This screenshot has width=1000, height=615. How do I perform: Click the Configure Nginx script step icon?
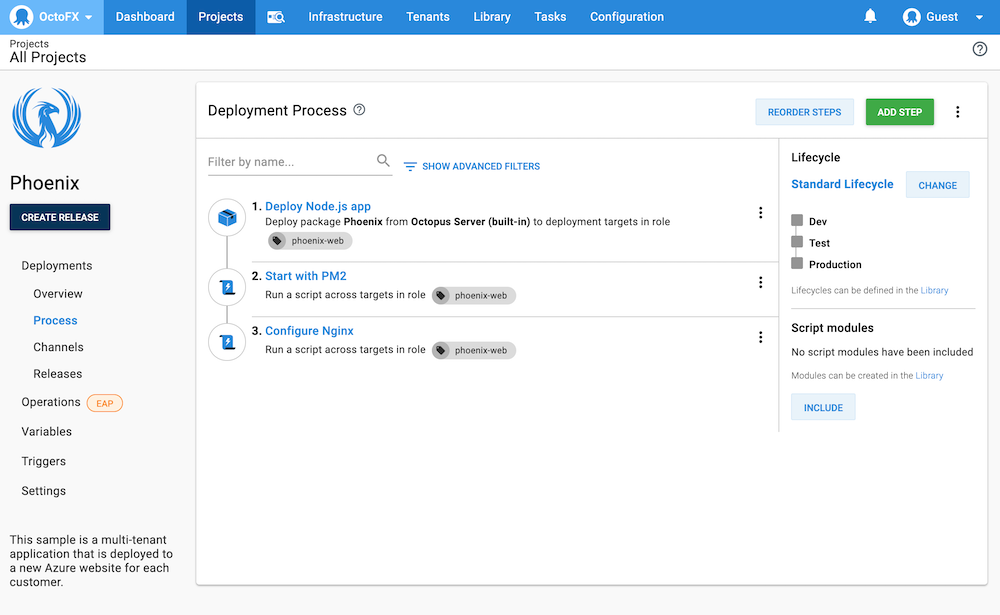coord(227,343)
